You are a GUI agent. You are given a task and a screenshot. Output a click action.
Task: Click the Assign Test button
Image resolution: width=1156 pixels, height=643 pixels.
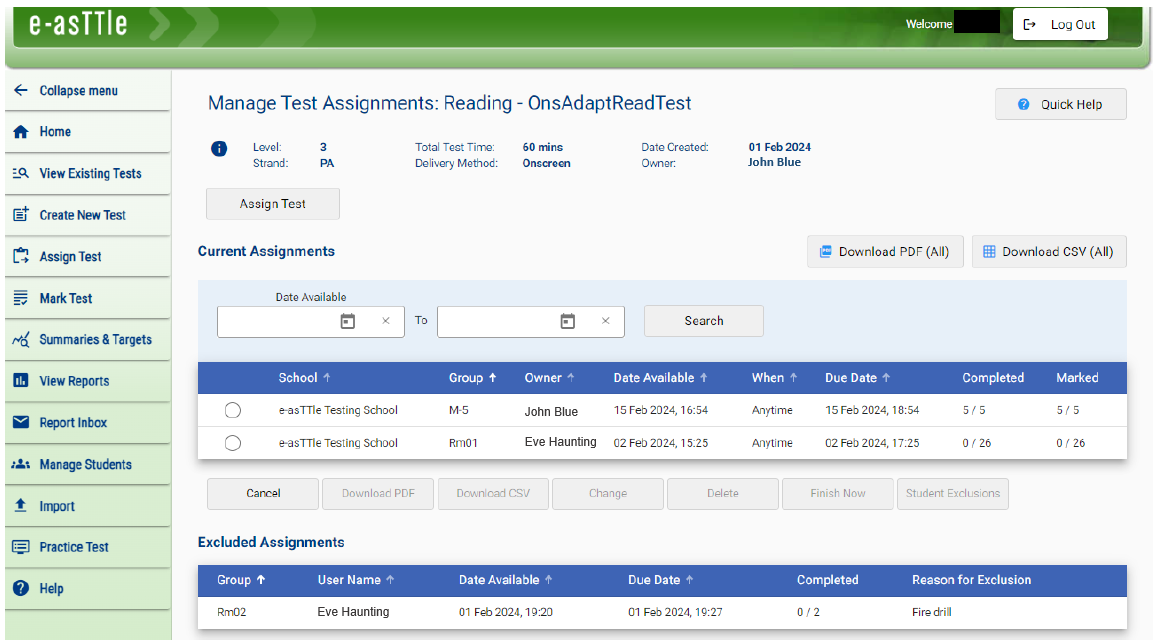tap(272, 203)
